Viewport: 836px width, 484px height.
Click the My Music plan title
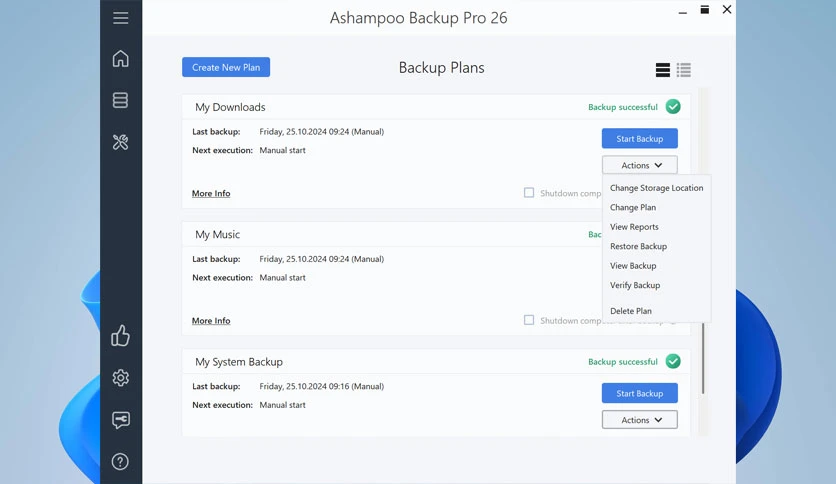point(218,235)
